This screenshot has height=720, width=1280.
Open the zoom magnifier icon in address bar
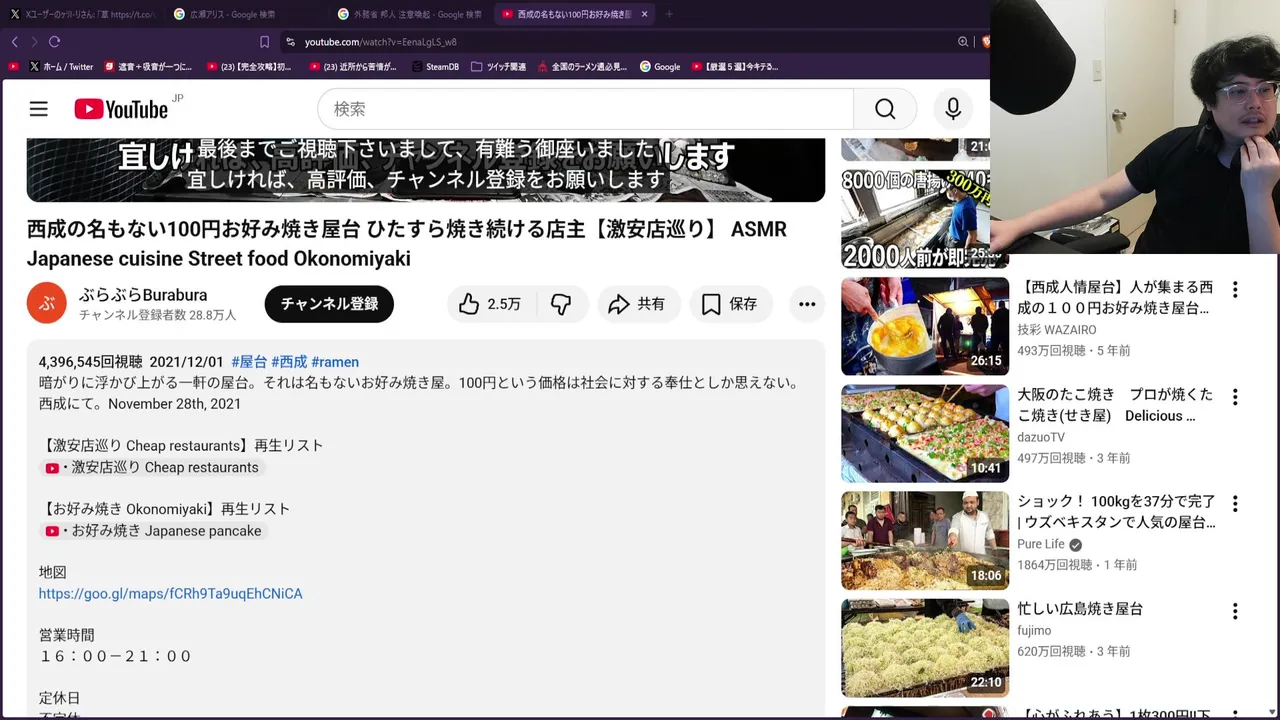(963, 42)
